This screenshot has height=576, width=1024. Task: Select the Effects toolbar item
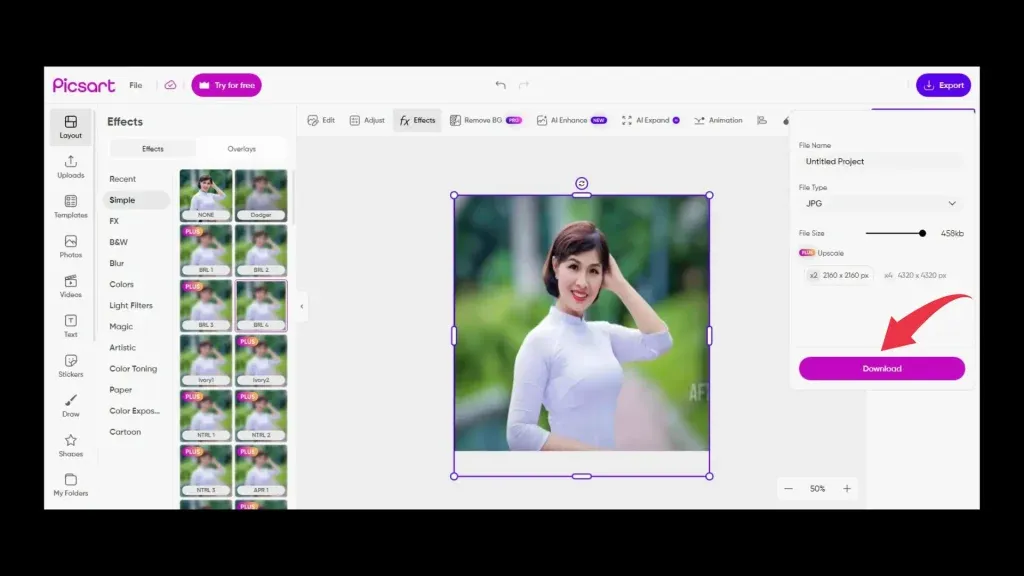point(417,120)
